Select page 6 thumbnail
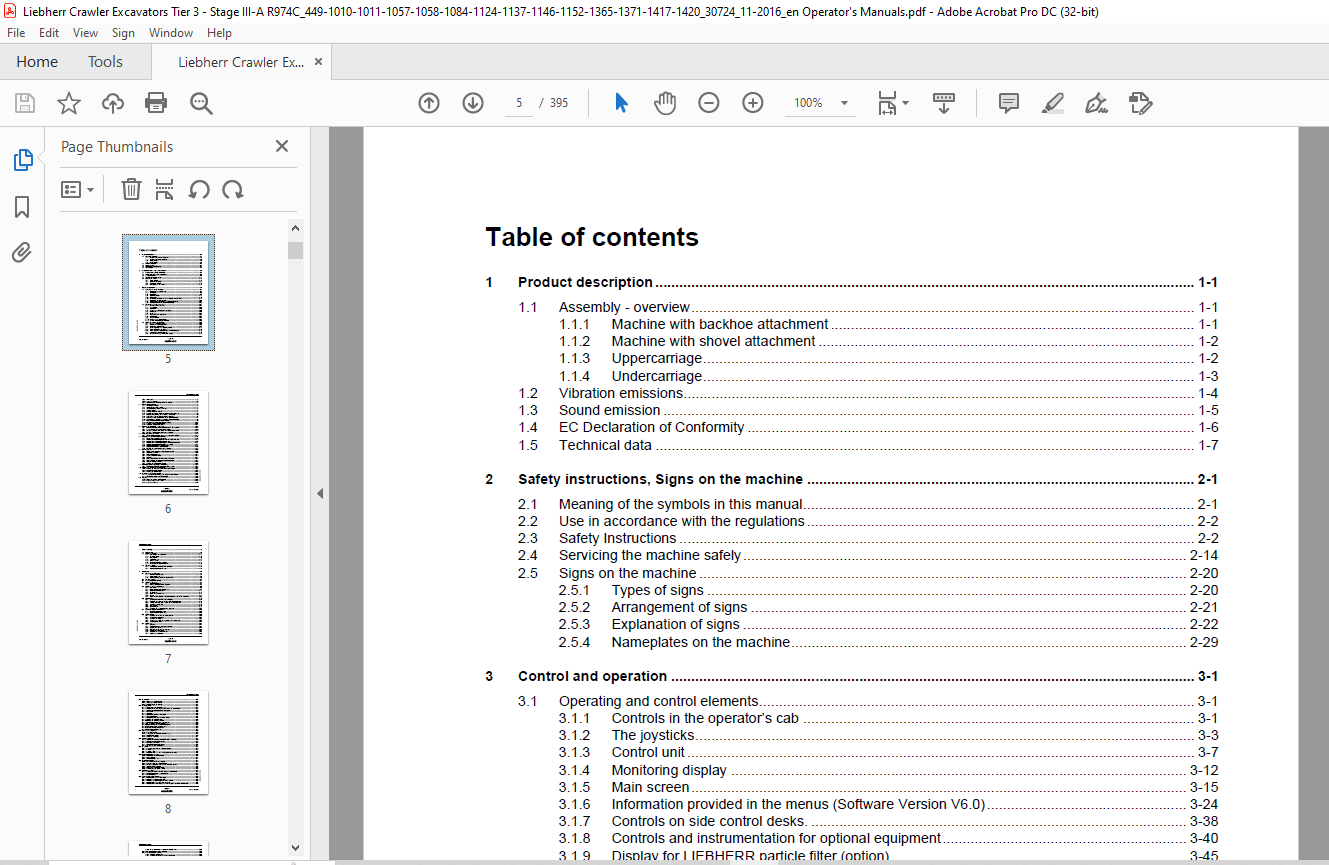 [168, 443]
